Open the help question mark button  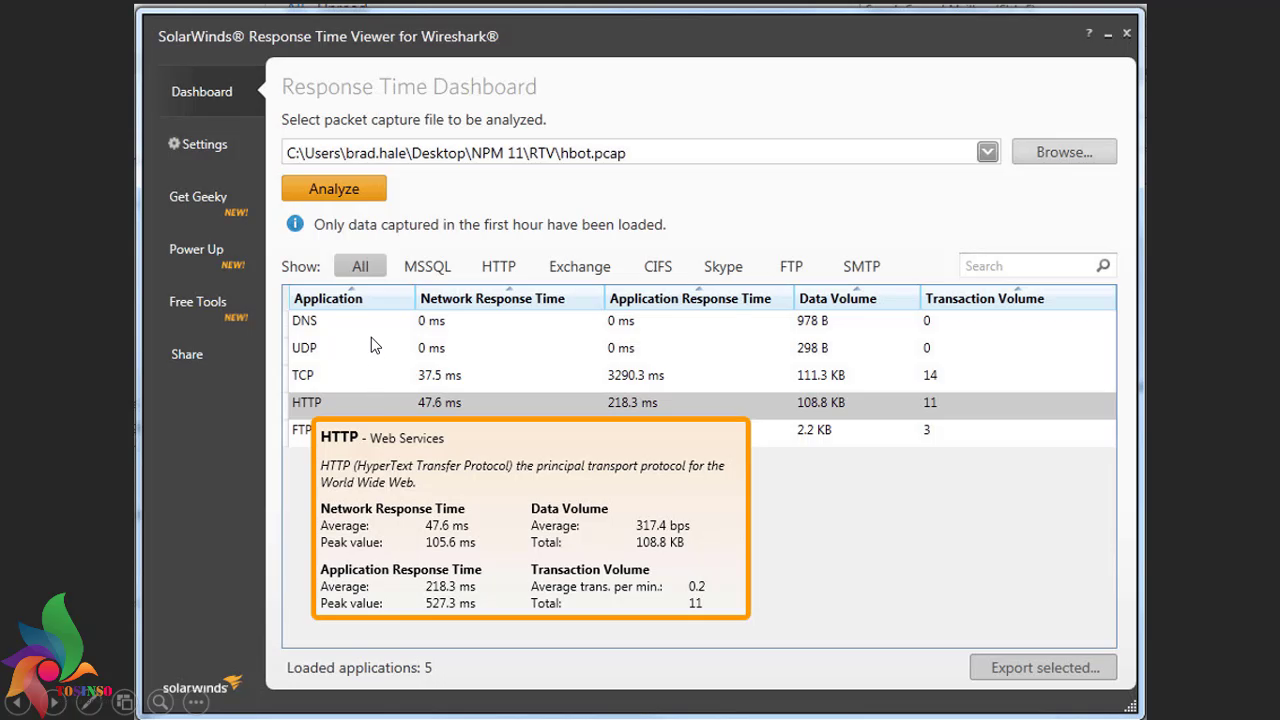point(1089,34)
